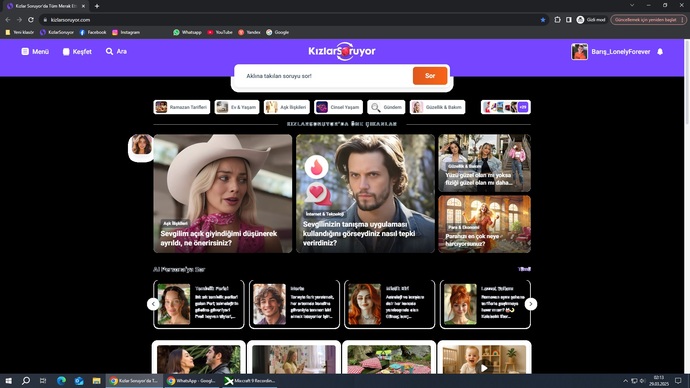This screenshot has width=690, height=388.
Task: Open the cowboy hat featured question
Action: click(223, 194)
